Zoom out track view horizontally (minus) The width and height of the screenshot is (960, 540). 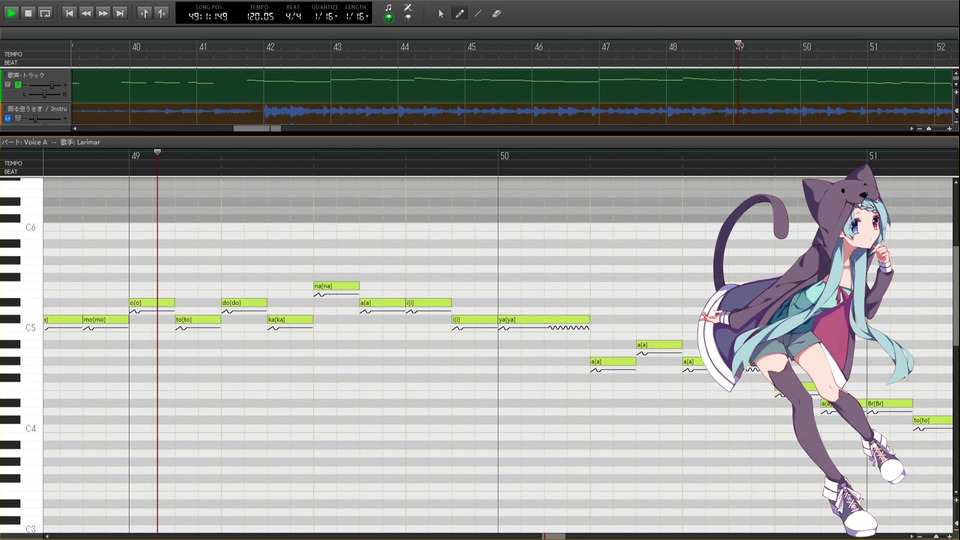click(920, 129)
